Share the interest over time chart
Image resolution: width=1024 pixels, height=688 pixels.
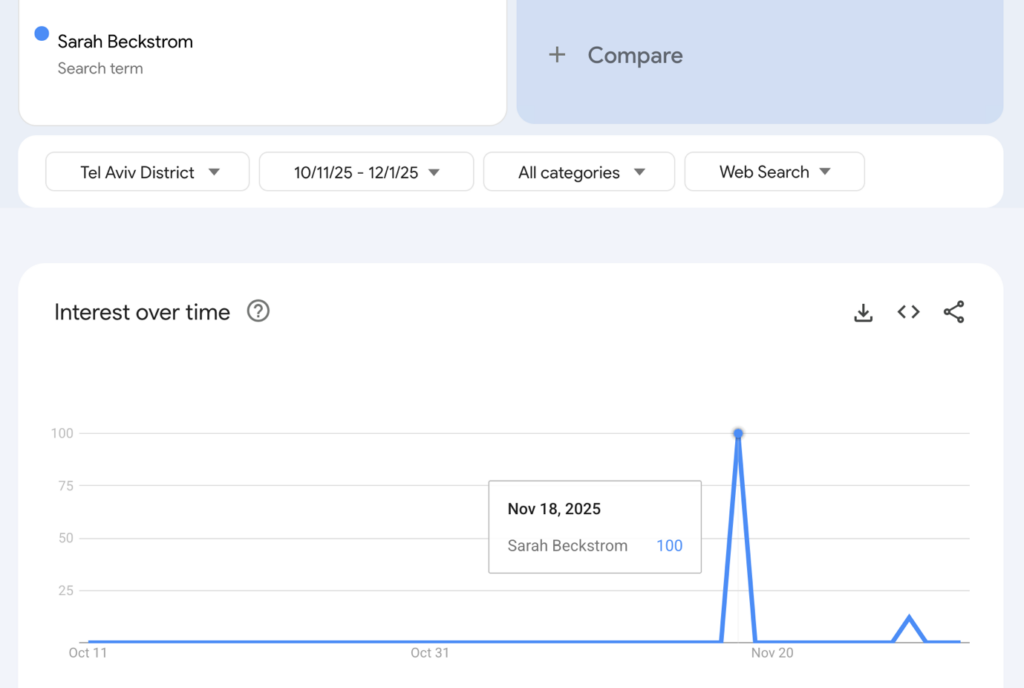tap(954, 312)
